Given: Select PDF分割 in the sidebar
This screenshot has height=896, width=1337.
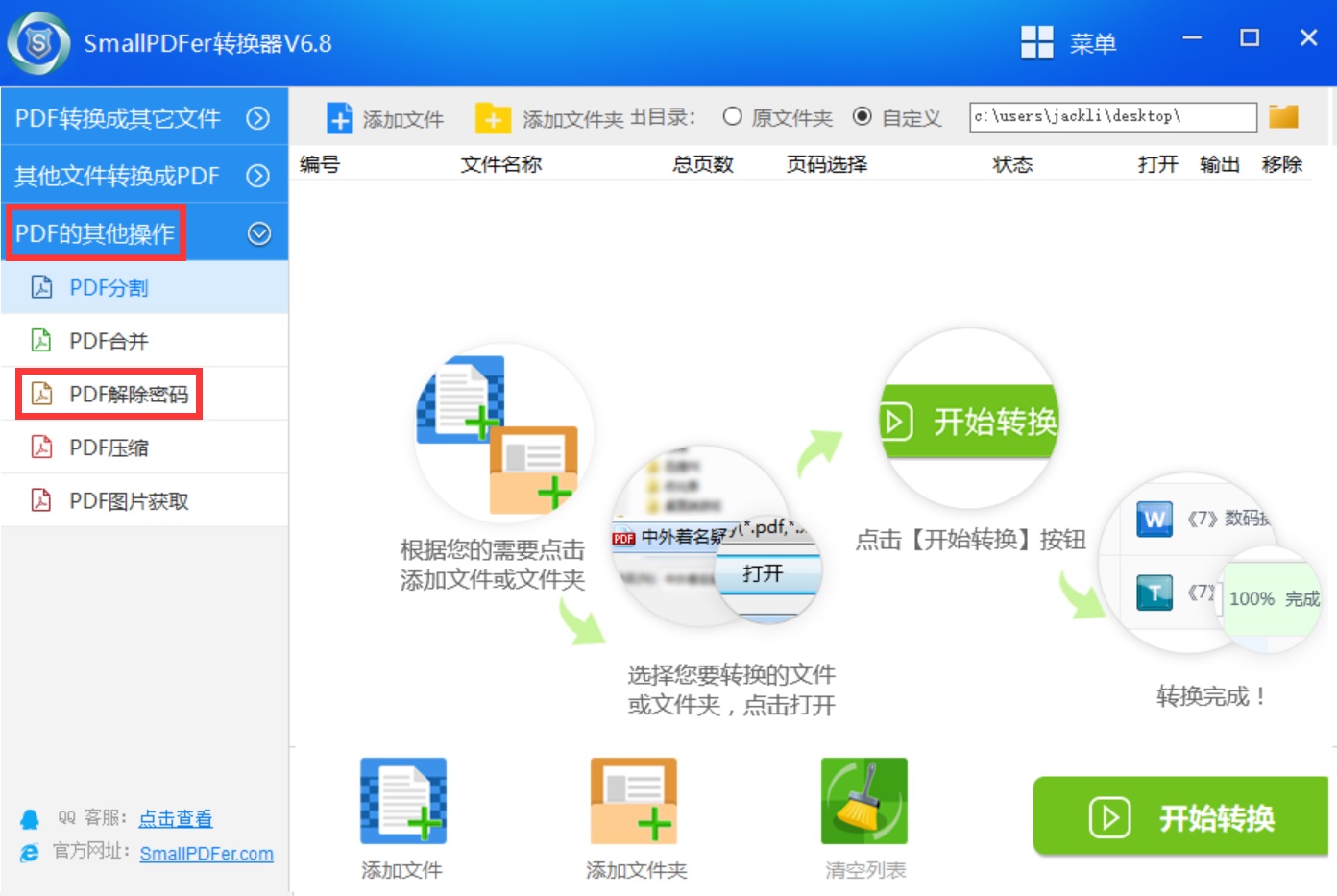Looking at the screenshot, I should point(144,287).
